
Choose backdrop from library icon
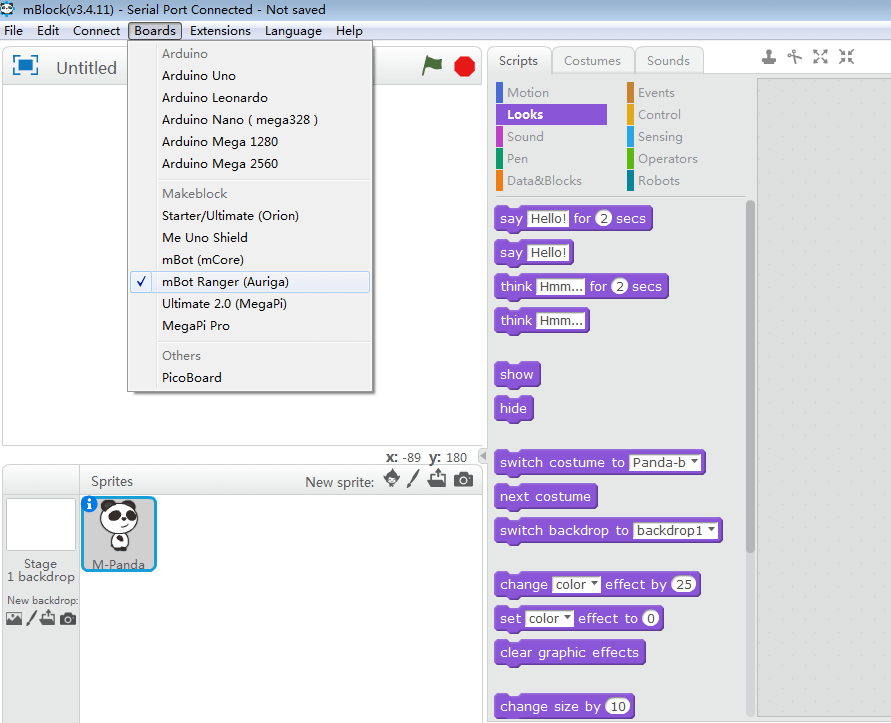coord(14,618)
